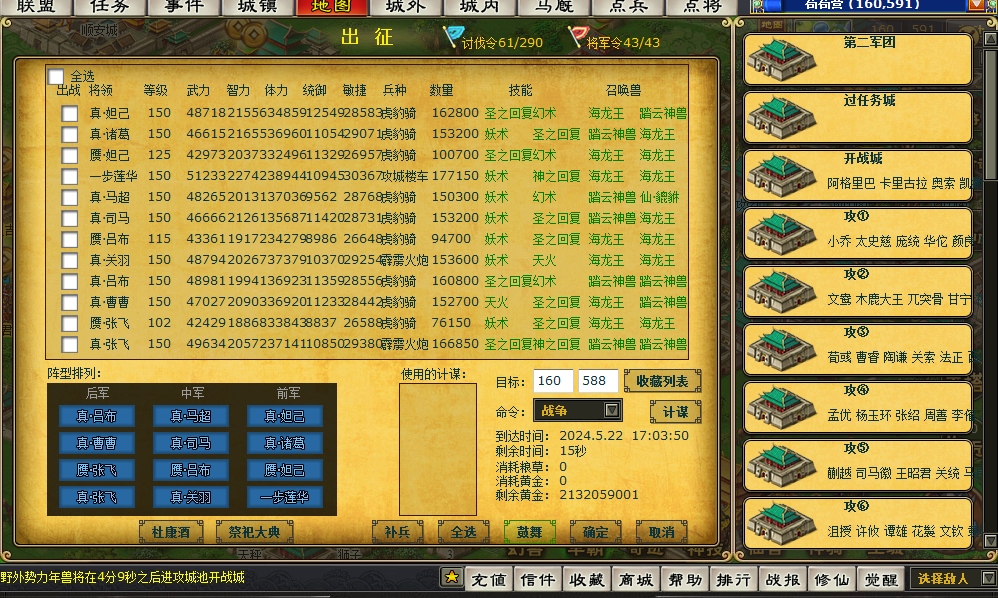Image resolution: width=998 pixels, height=598 pixels.
Task: Click the 第二军团 city building icon
Action: click(x=782, y=60)
